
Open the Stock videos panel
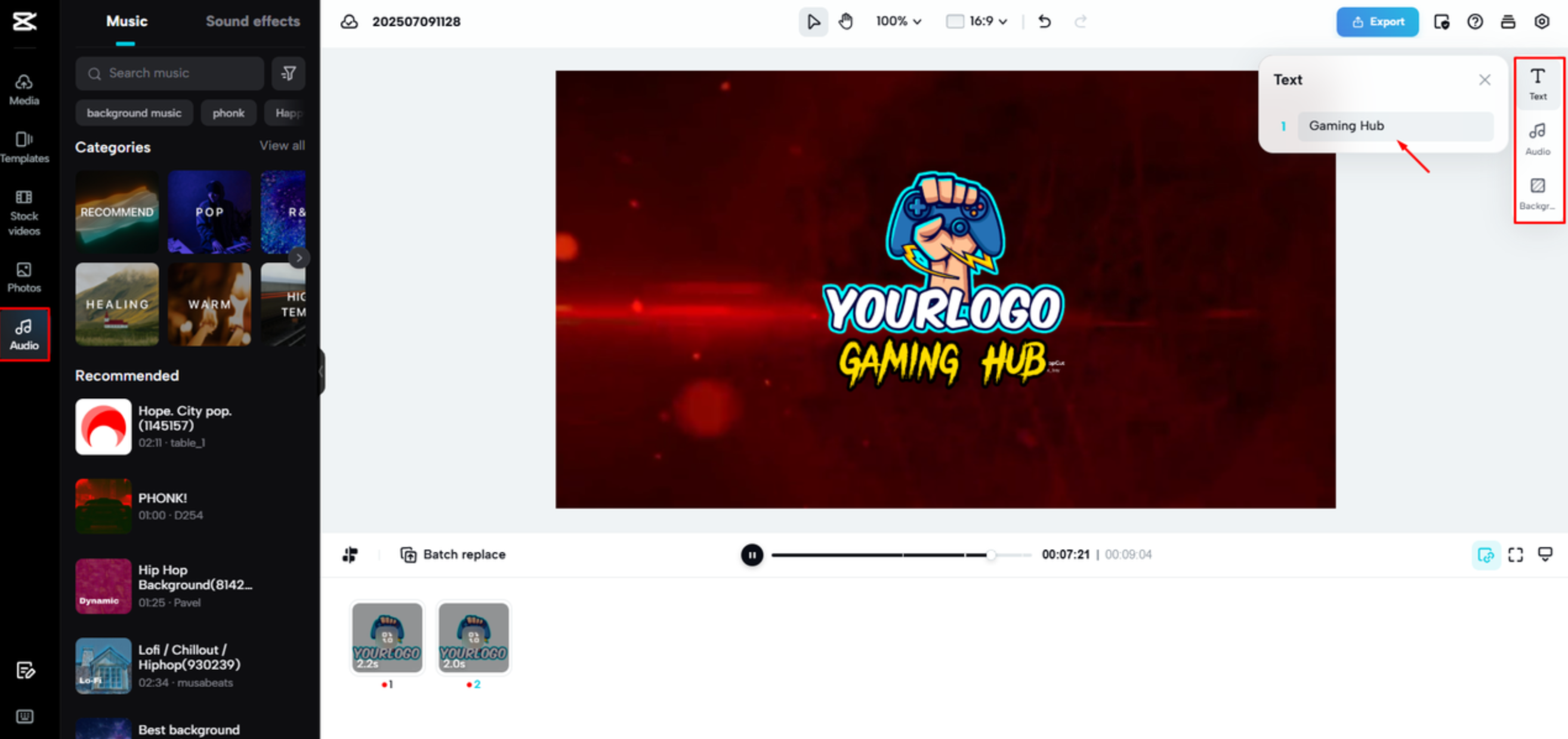(24, 213)
